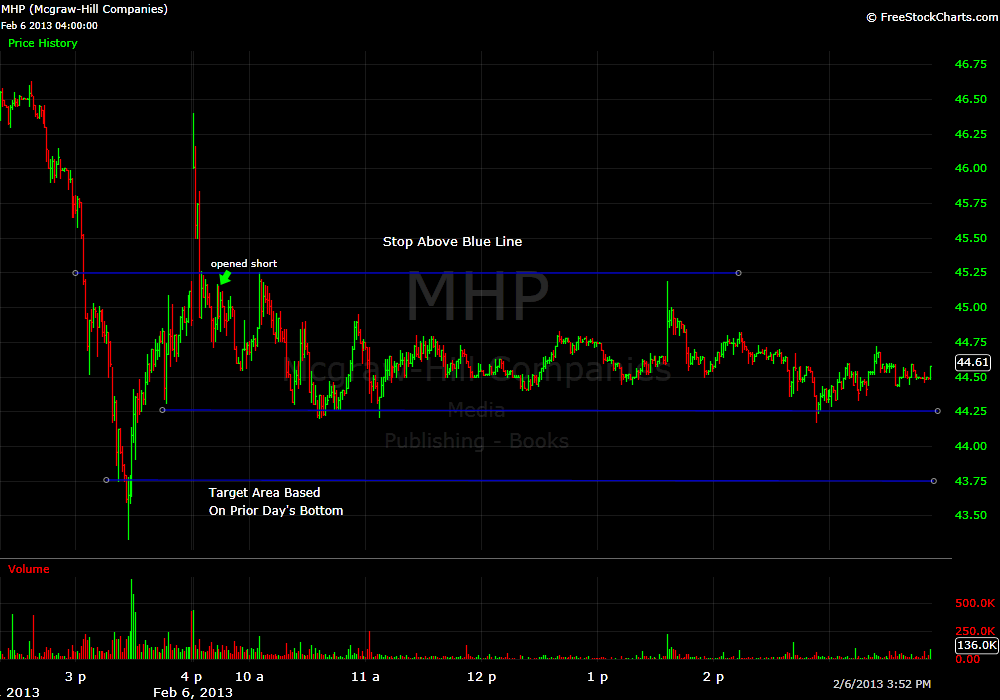This screenshot has height=700, width=1000.
Task: Click the Feb 6 2013 04:00:00 timestamp
Action: (x=49, y=26)
